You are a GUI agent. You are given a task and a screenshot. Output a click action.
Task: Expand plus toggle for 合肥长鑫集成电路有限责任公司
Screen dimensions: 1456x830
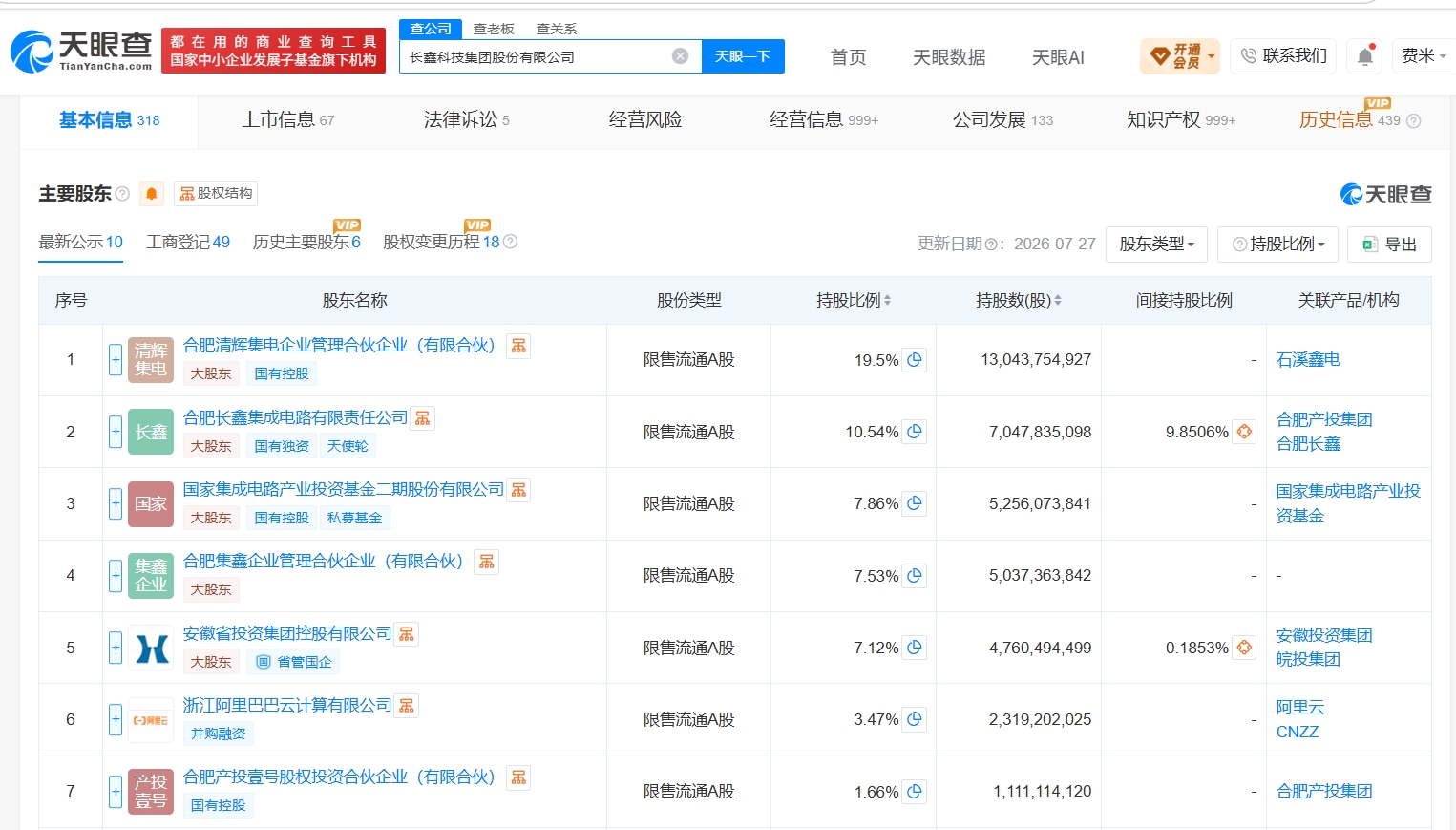(116, 432)
